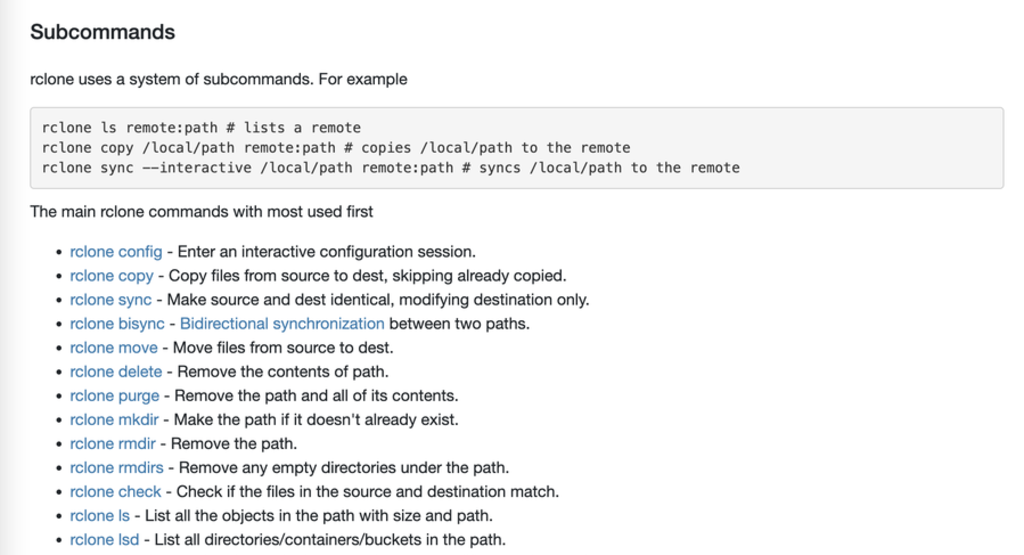Click the Subcommands heading

[x=102, y=32]
